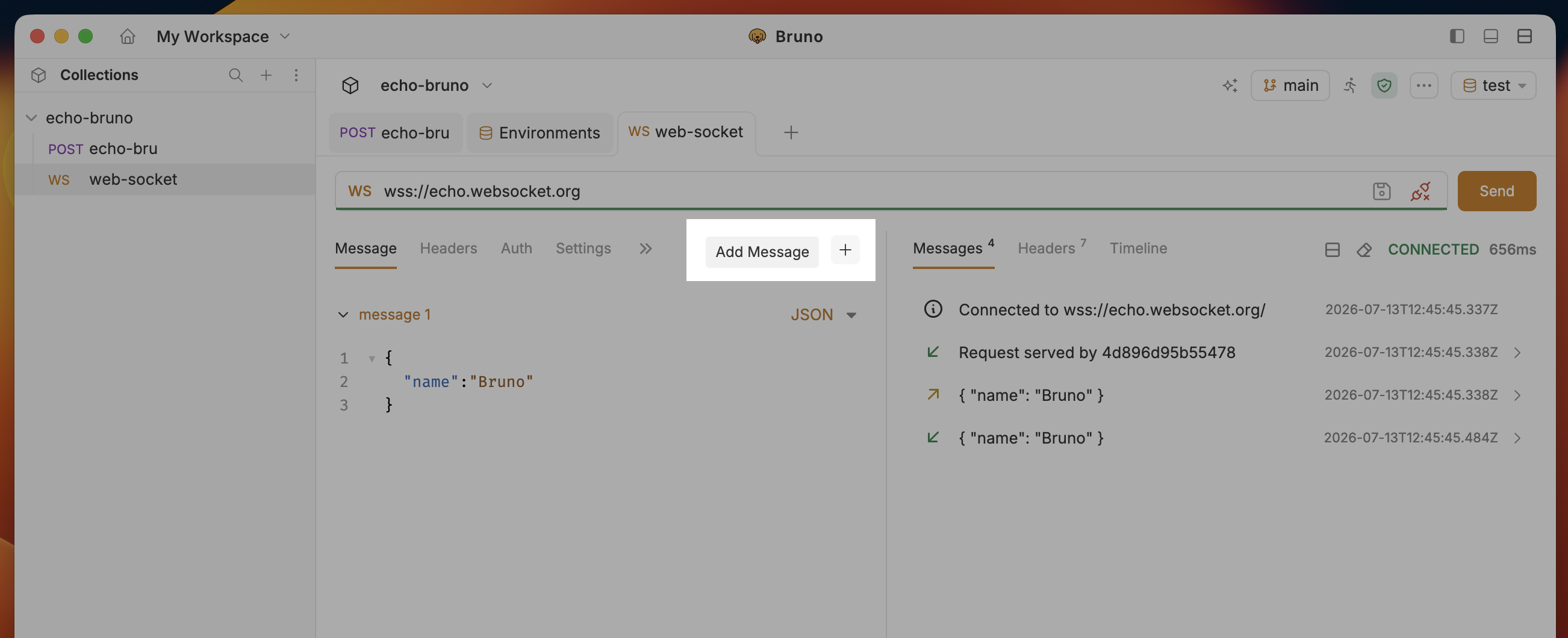Collapse the echo-bruno collection tree
The width and height of the screenshot is (1568, 638).
pyautogui.click(x=31, y=117)
